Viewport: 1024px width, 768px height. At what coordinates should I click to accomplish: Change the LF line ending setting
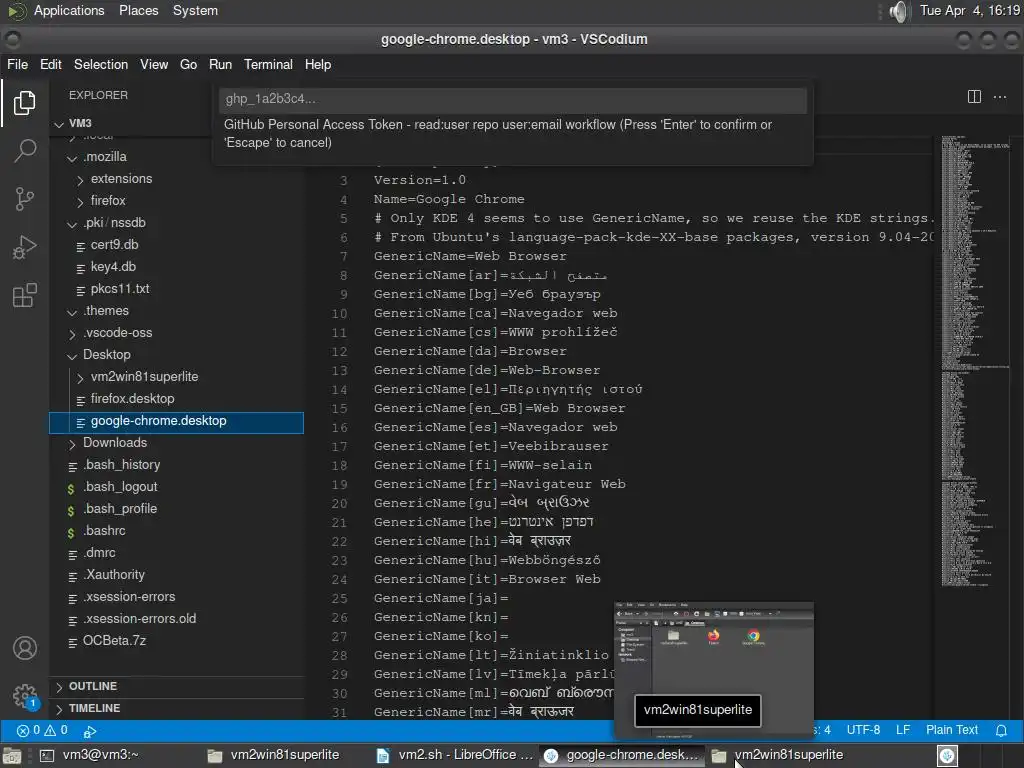(903, 730)
